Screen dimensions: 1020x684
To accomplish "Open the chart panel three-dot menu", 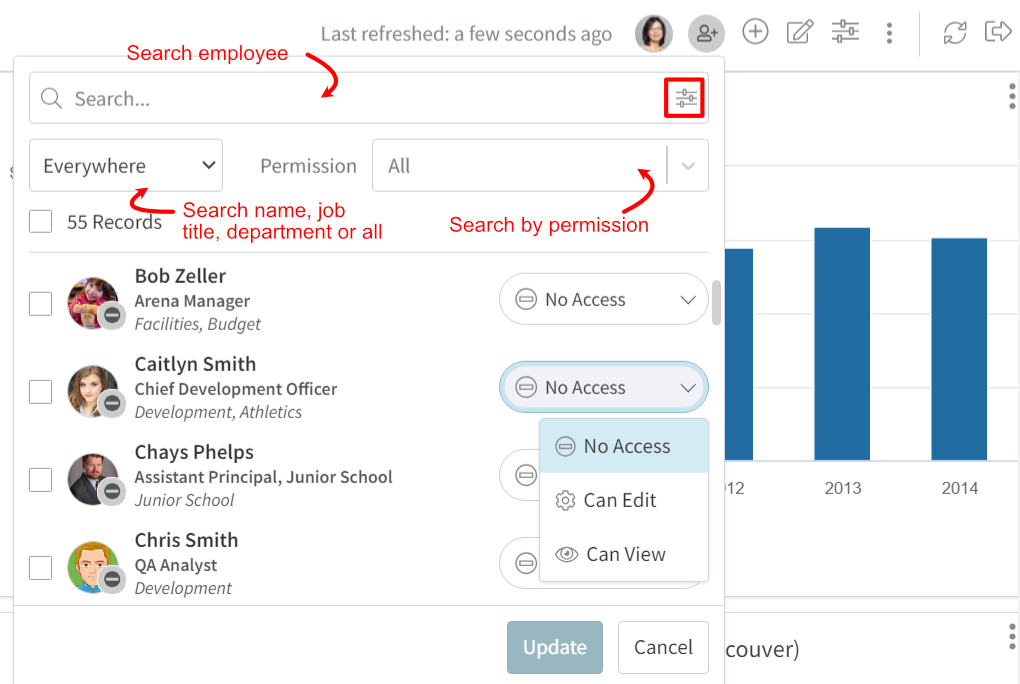I will [1012, 96].
